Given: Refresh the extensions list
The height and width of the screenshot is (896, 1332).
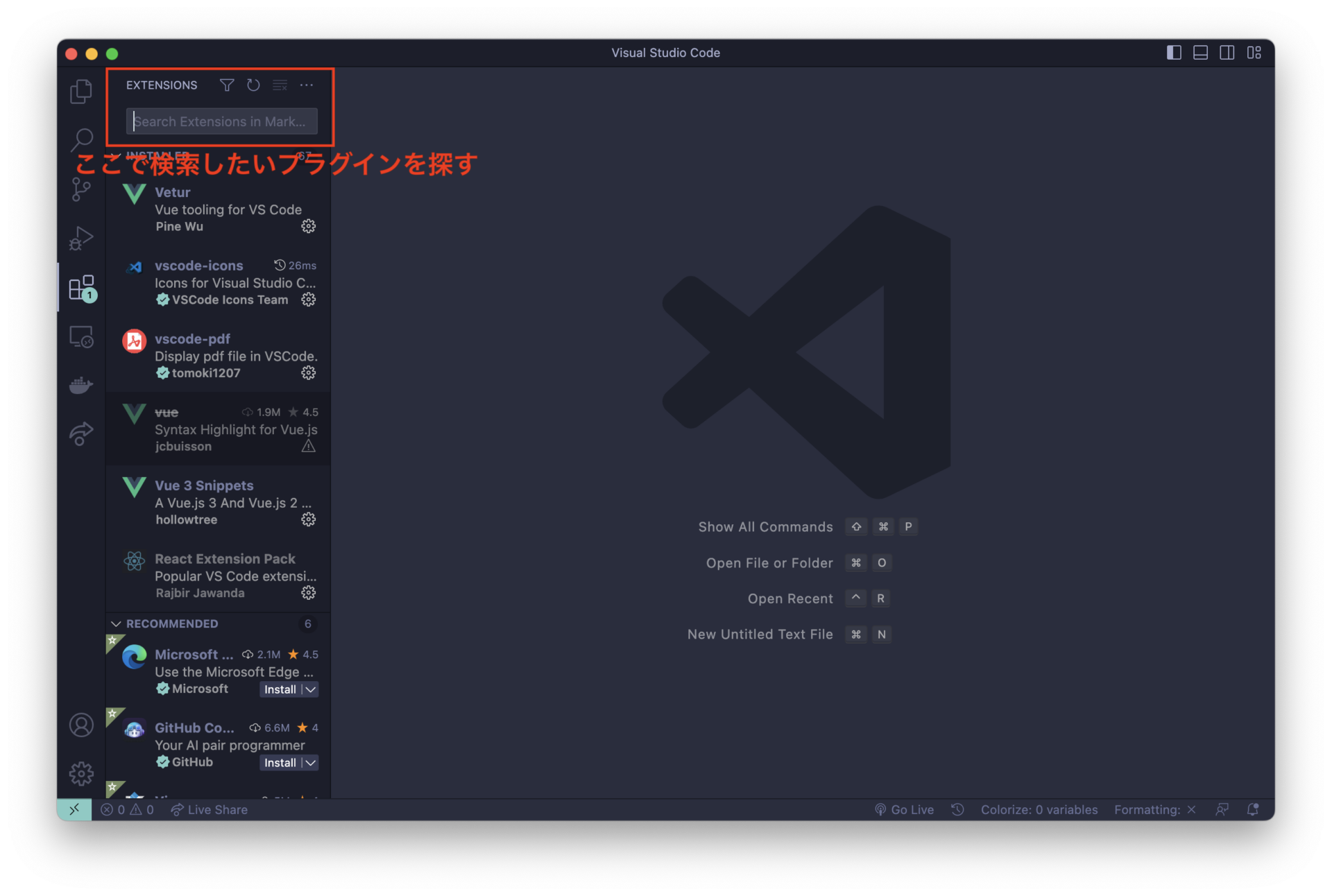Looking at the screenshot, I should (253, 85).
